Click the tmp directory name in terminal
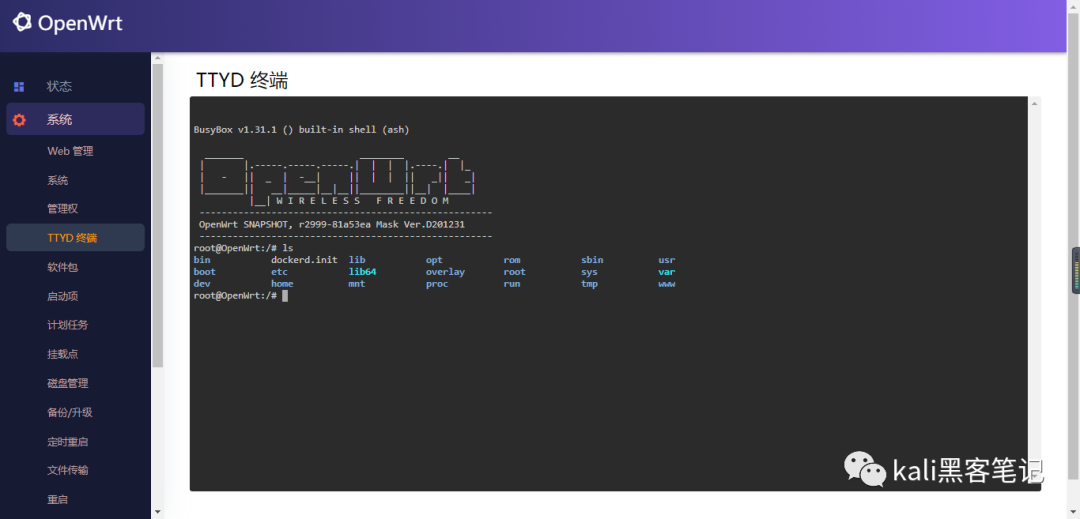1080x519 pixels. point(589,284)
